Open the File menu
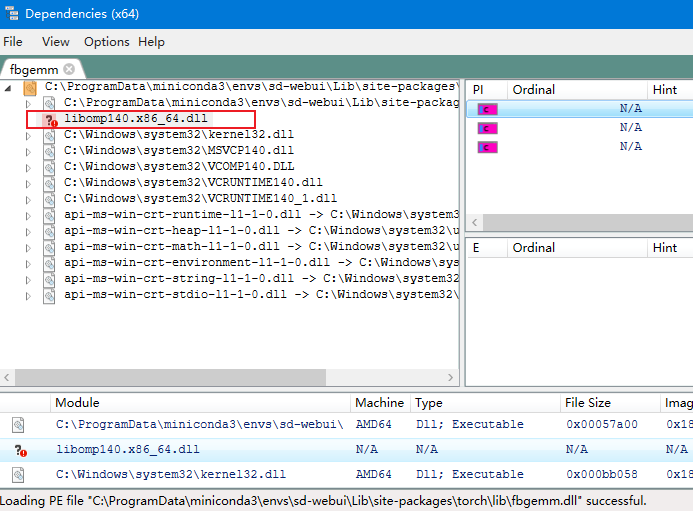The width and height of the screenshot is (693, 511). [13, 42]
